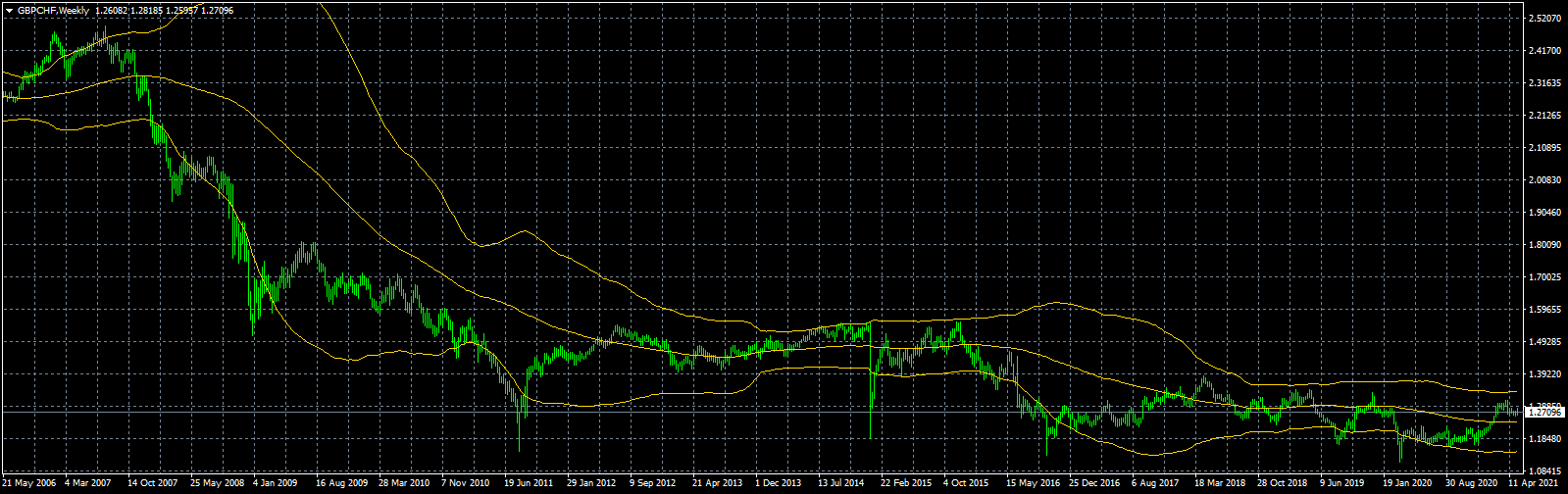Click the 22 Feb 2015 date label
The height and width of the screenshot is (494, 1568).
pyautogui.click(x=906, y=483)
